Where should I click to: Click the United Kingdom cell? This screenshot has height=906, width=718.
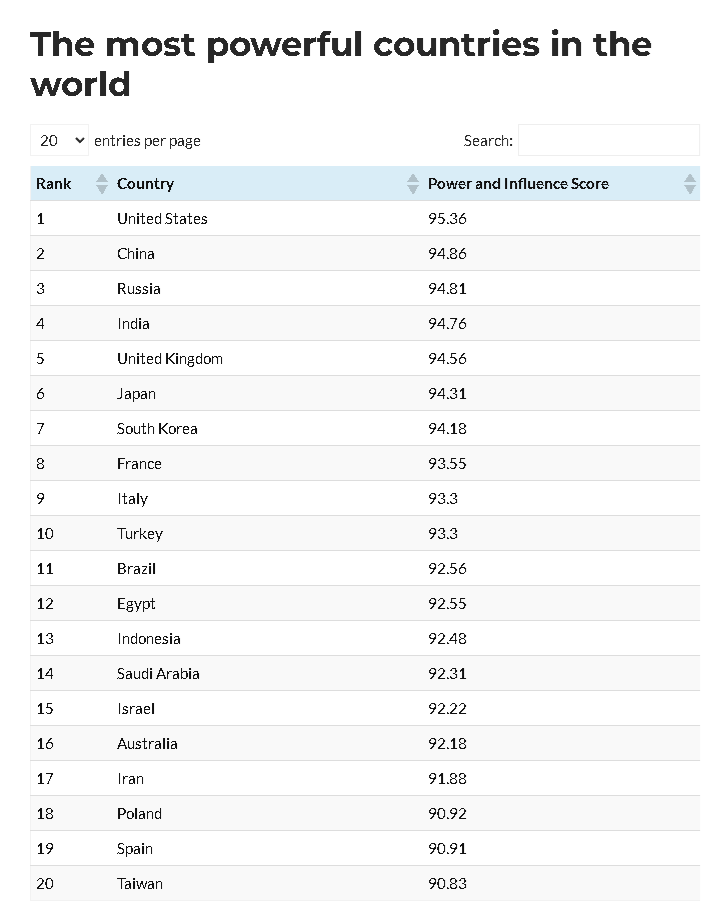(170, 359)
